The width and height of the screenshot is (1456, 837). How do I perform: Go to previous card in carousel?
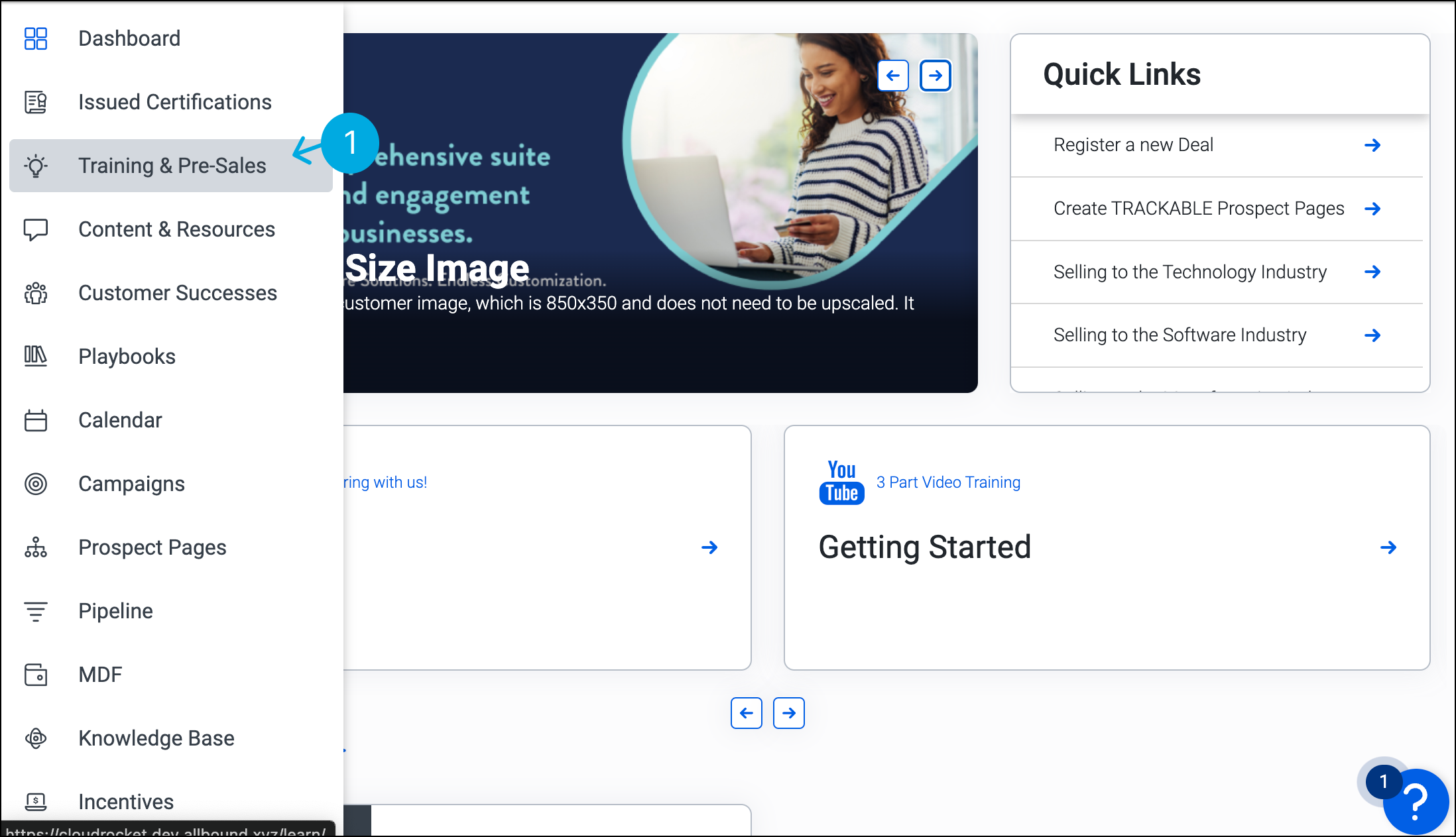(747, 713)
